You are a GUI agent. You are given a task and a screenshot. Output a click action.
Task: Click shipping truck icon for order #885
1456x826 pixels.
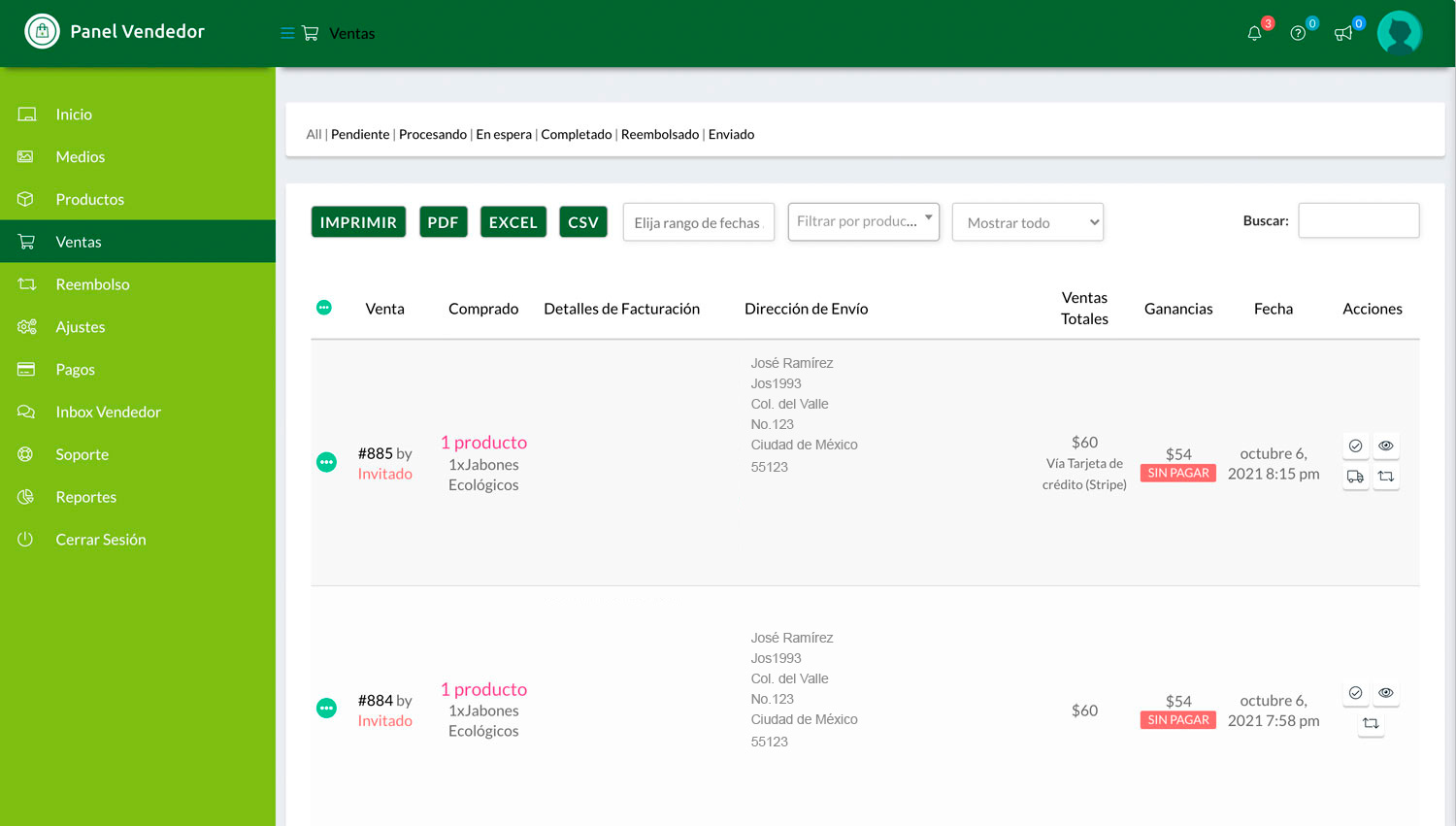1355,477
